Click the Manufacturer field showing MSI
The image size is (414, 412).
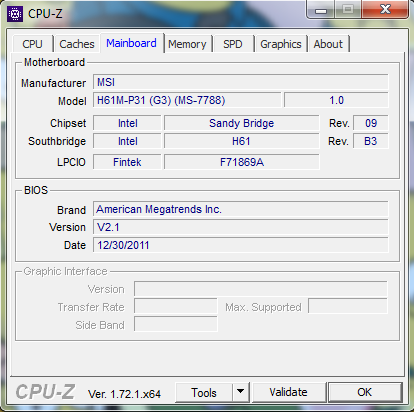(241, 82)
